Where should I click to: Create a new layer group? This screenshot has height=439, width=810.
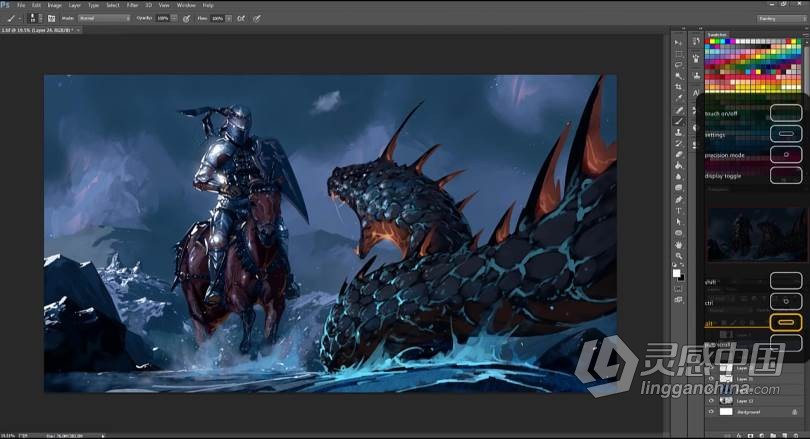773,435
